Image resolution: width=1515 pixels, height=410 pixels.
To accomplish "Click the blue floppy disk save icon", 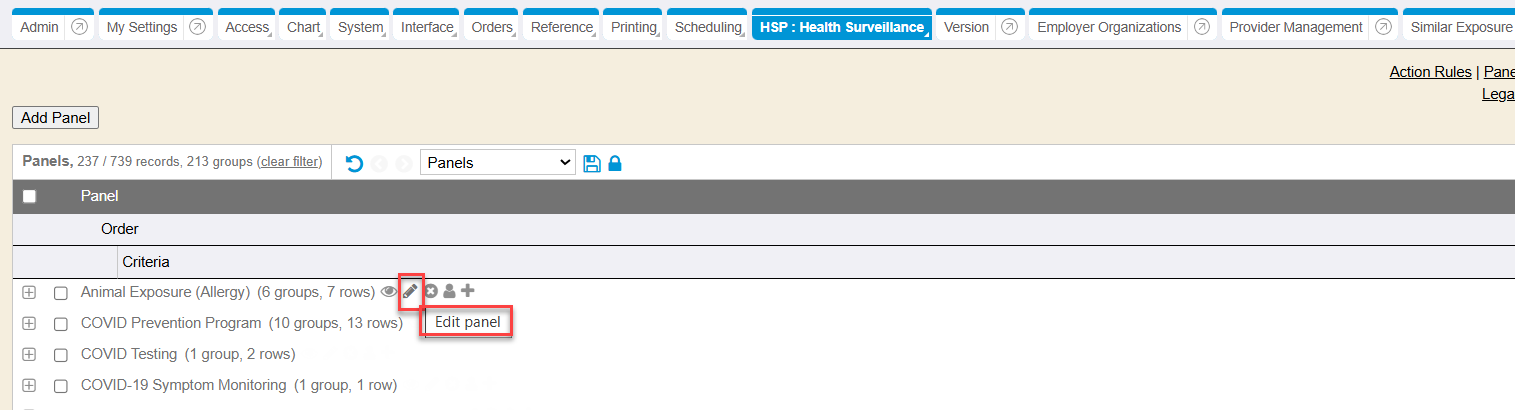I will pyautogui.click(x=592, y=163).
